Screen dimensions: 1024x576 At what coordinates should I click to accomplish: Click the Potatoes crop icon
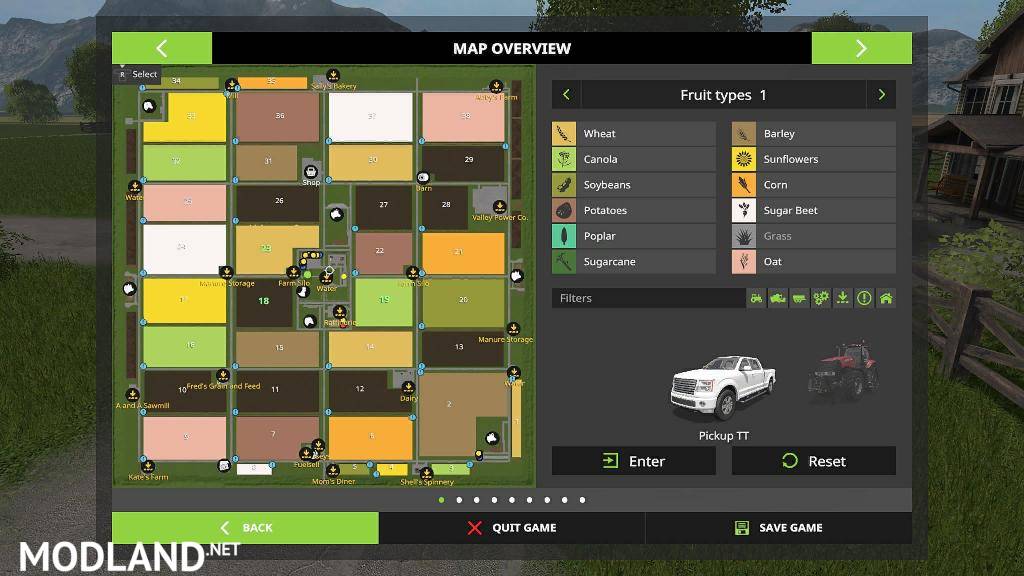pos(564,210)
